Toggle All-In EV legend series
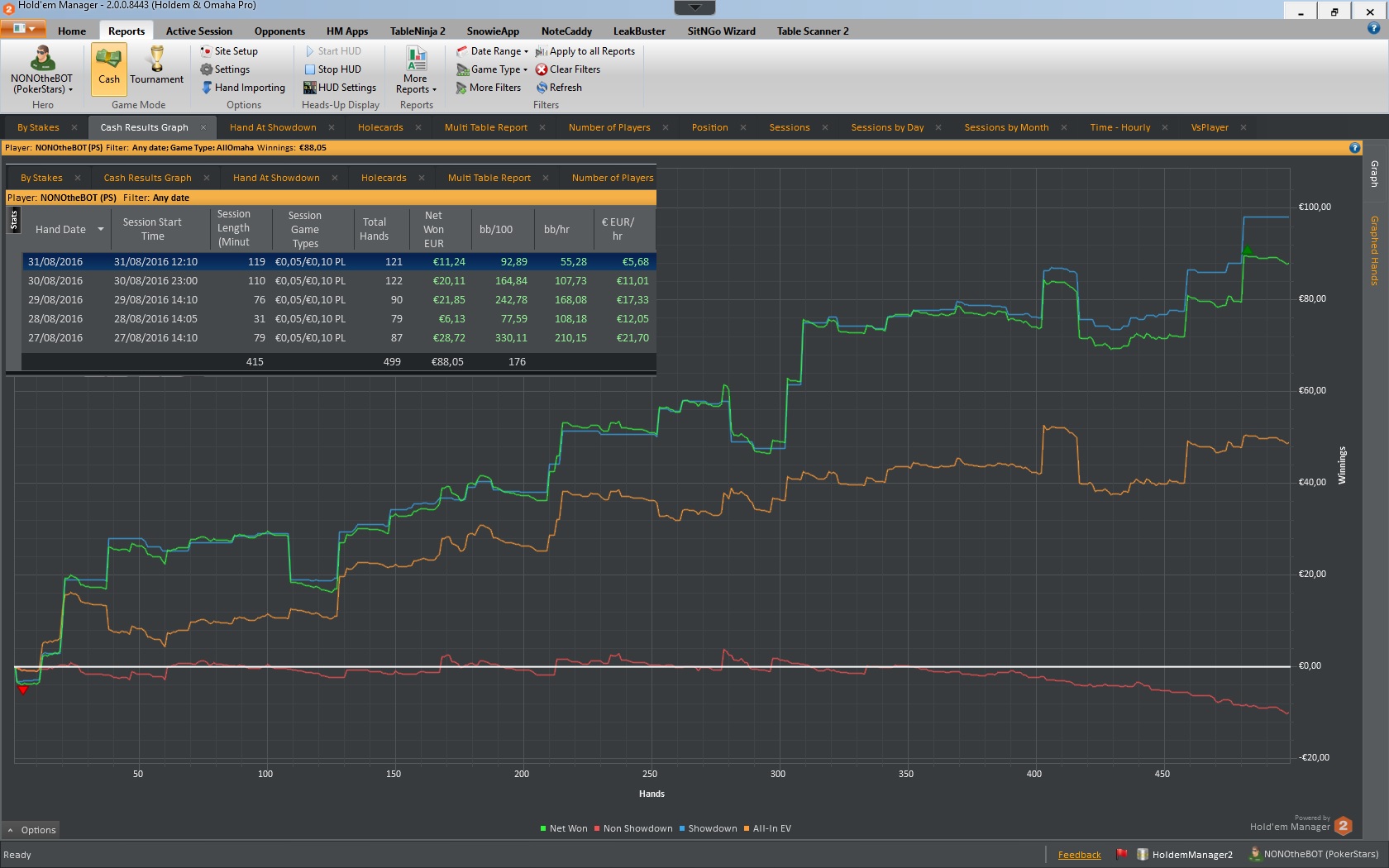Screen dimensions: 1389x868 click(x=767, y=828)
